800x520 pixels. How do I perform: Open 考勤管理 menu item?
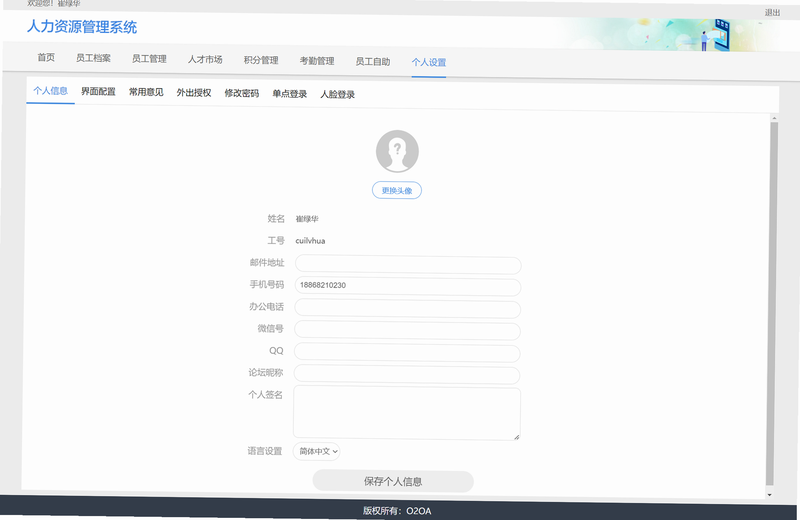click(x=317, y=61)
